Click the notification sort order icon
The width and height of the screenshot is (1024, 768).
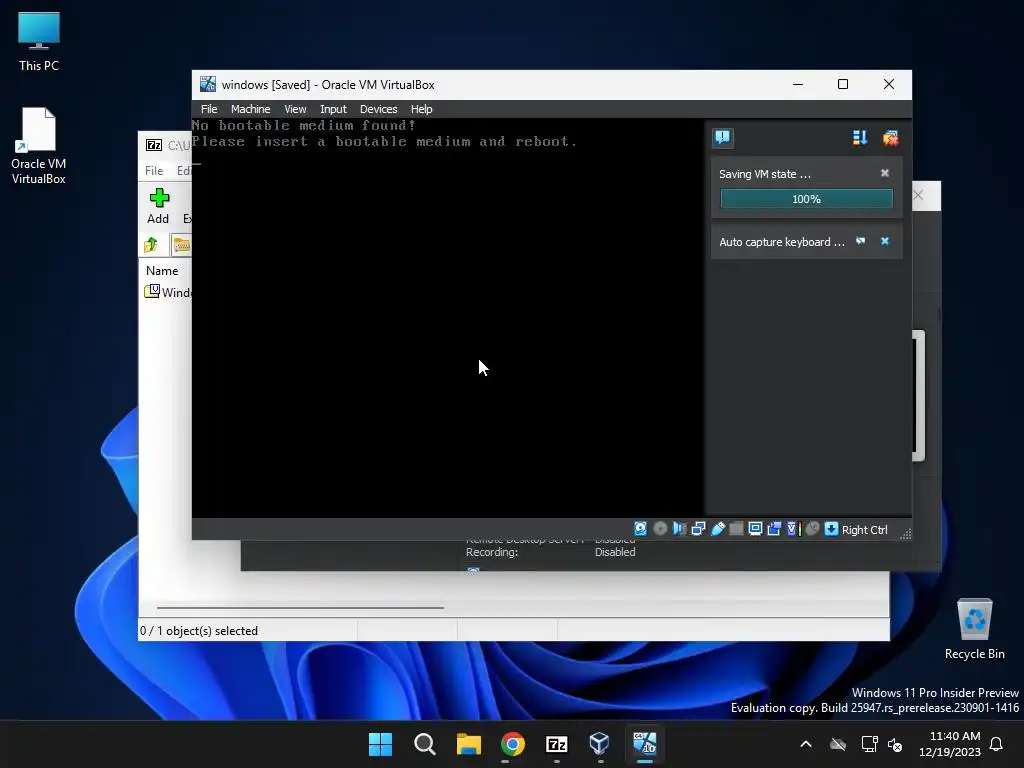tap(859, 138)
